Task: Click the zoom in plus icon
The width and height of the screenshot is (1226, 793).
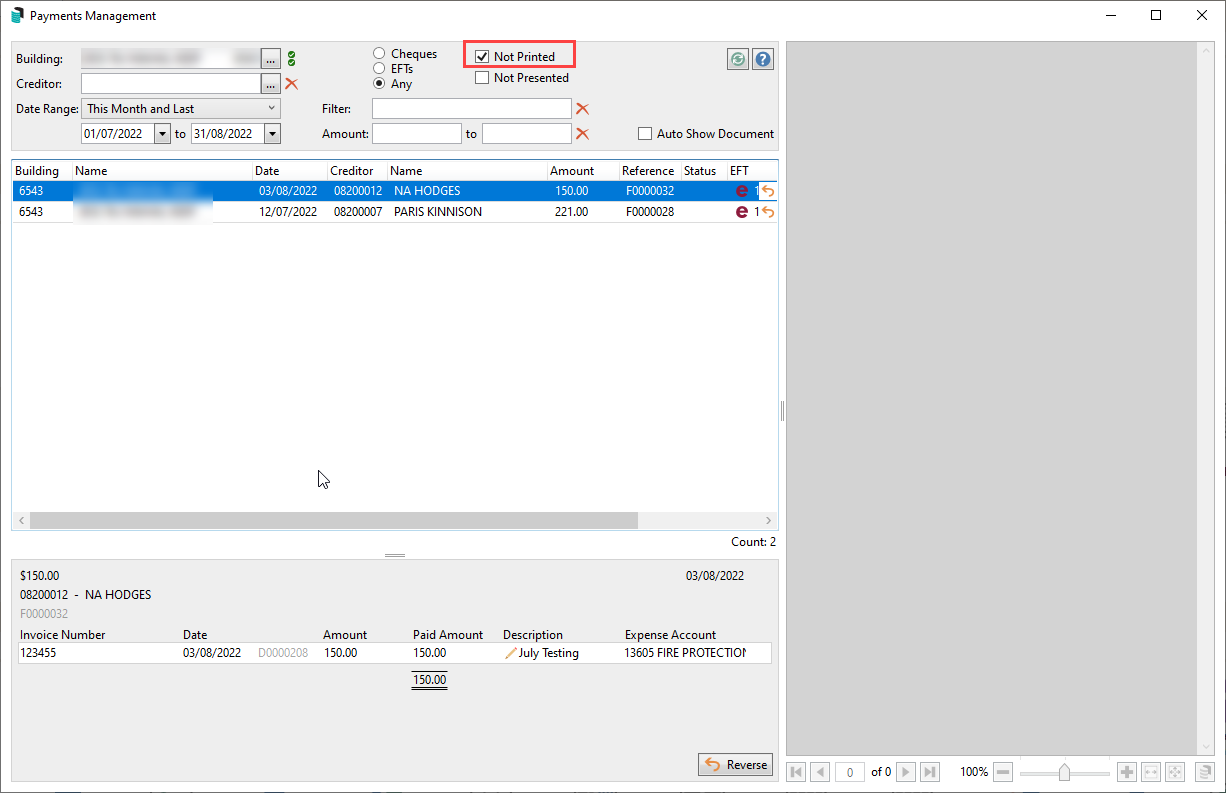Action: [1126, 771]
